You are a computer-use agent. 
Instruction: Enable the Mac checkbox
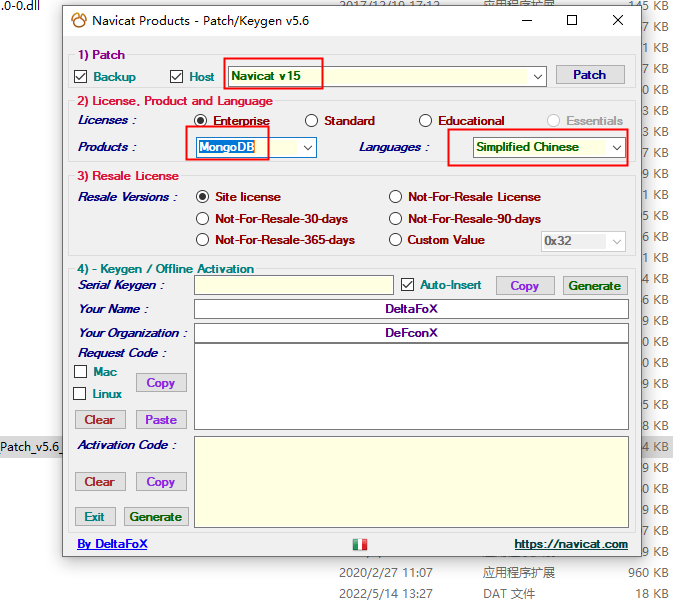81,372
